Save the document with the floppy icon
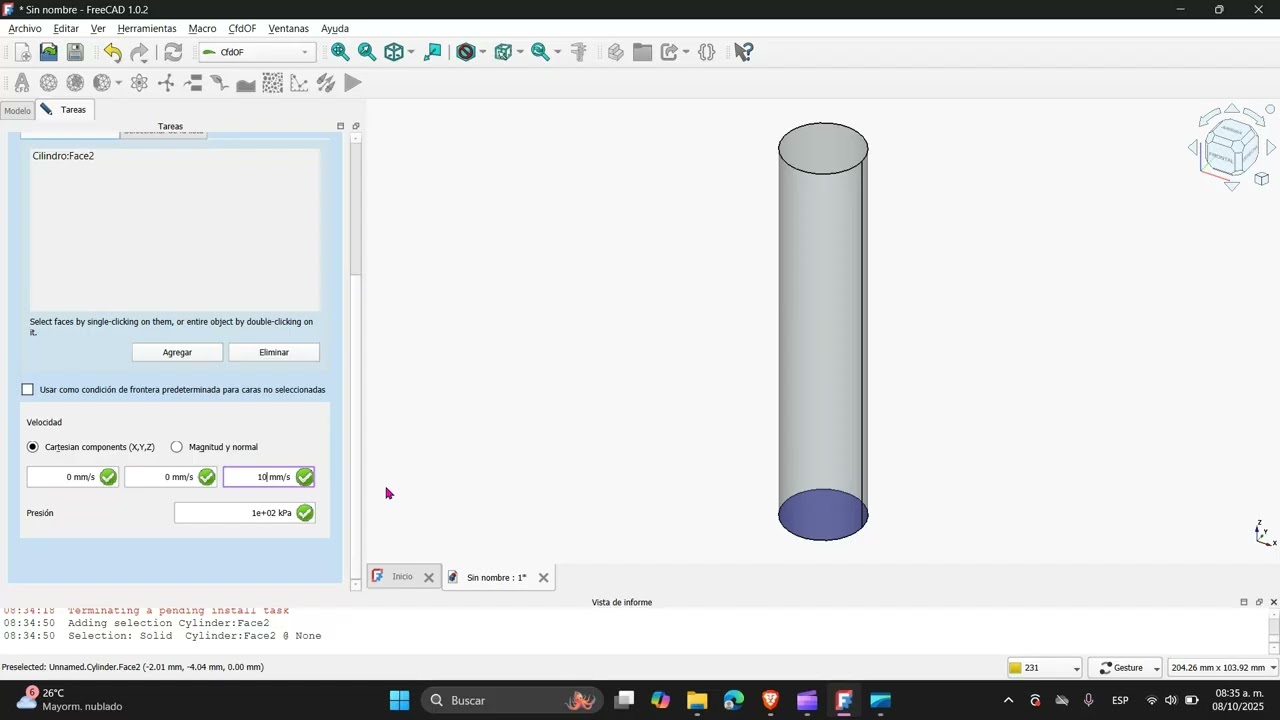1280x720 pixels. 75,52
